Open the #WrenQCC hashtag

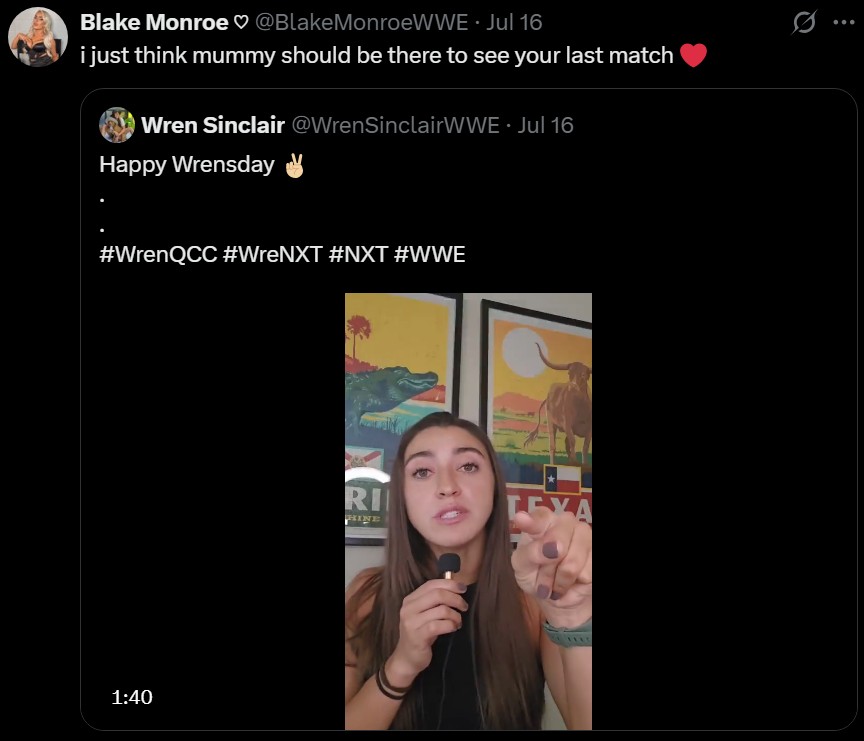(x=158, y=255)
